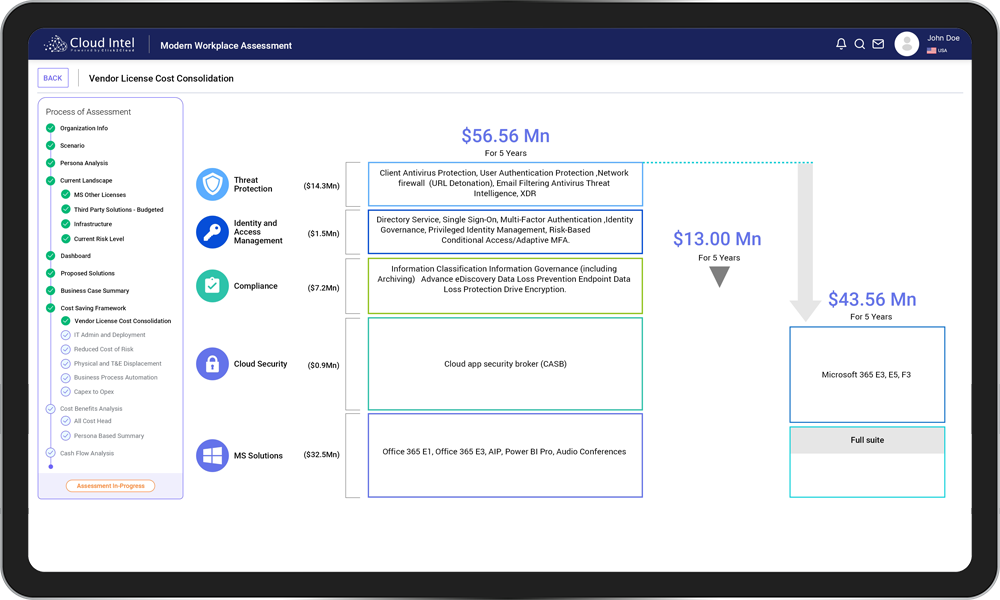Click the green check beside Infrastructure
Screen dimensions: 1000x600
pyautogui.click(x=65, y=224)
